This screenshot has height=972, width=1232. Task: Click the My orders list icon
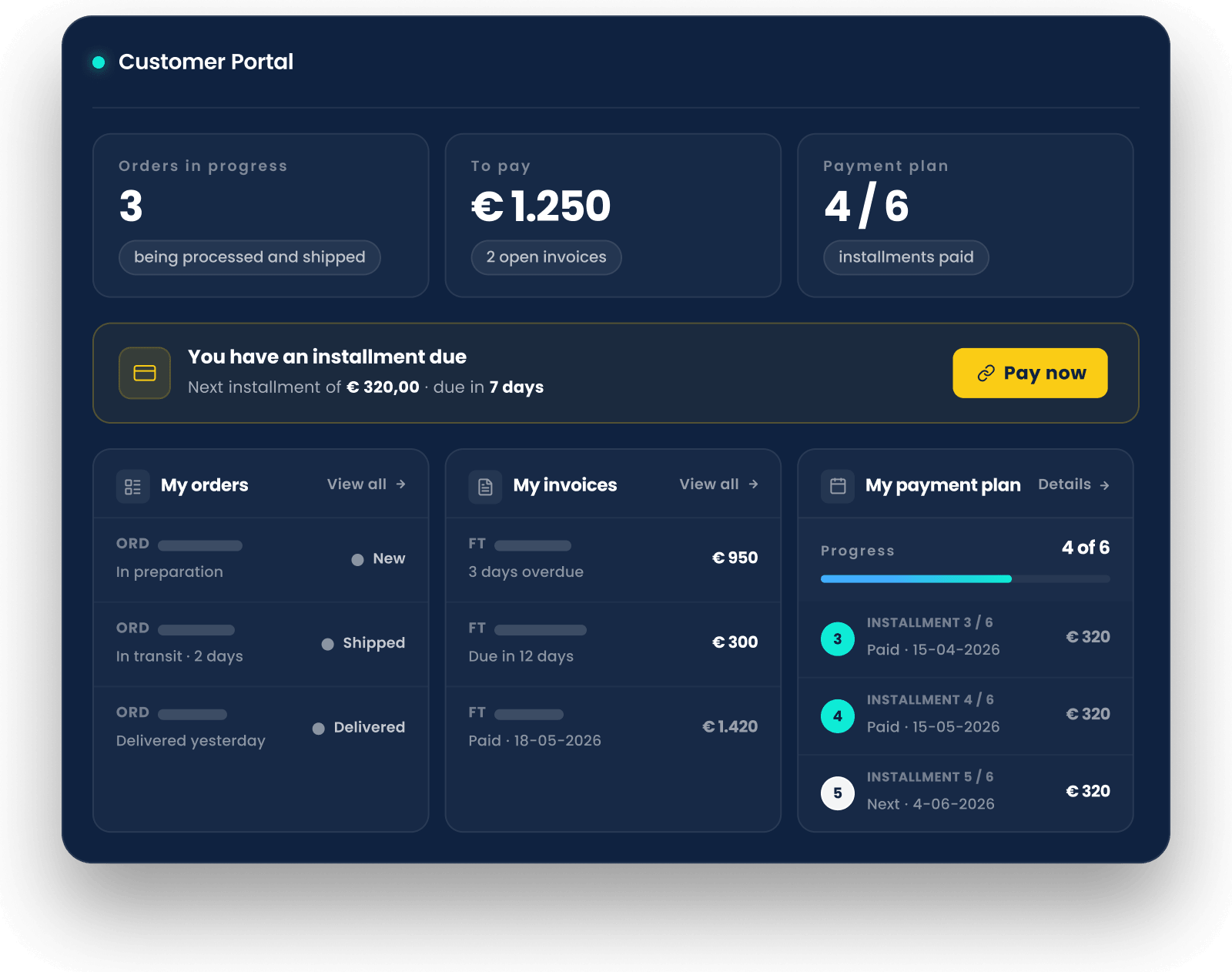132,487
